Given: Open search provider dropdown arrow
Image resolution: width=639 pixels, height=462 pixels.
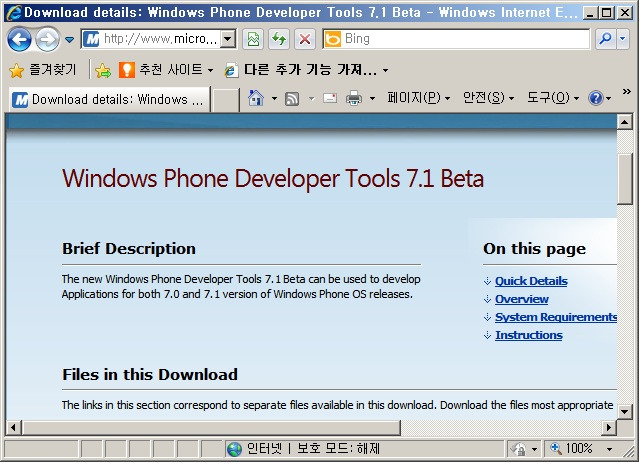Looking at the screenshot, I should [x=622, y=39].
